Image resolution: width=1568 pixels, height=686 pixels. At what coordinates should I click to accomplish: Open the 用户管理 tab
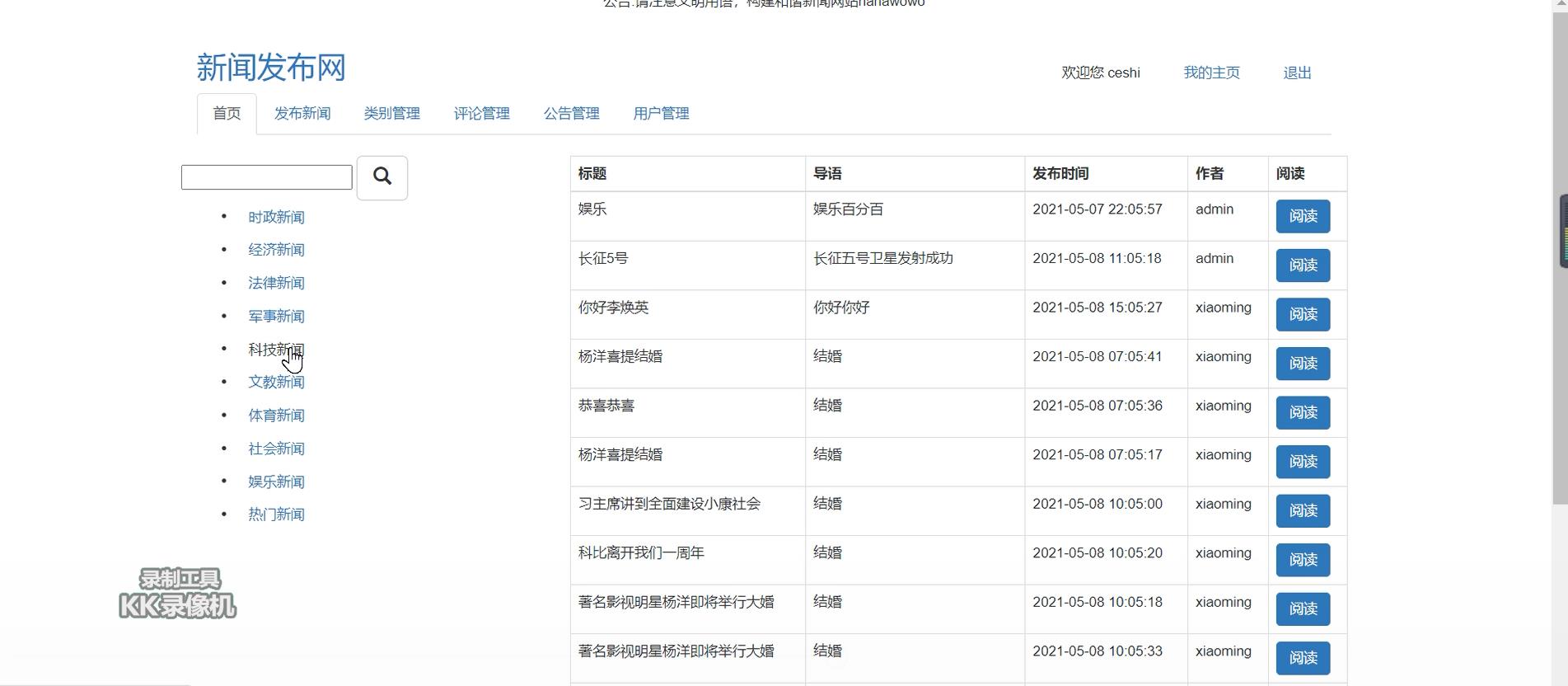pos(662,114)
